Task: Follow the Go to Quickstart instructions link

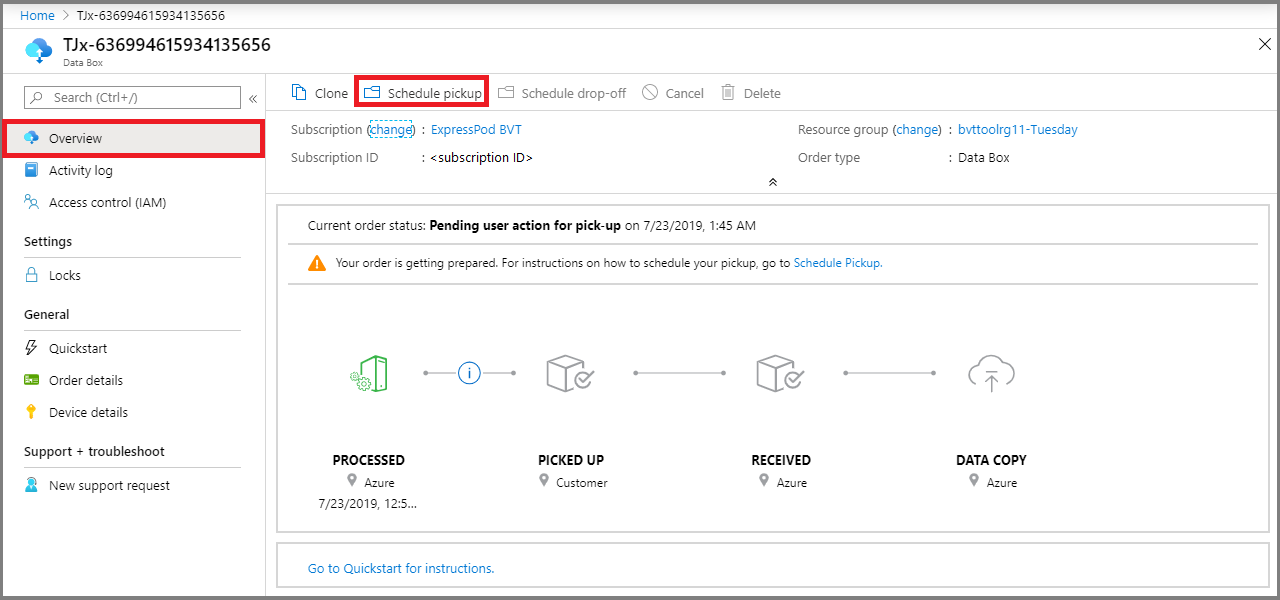Action: 401,567
